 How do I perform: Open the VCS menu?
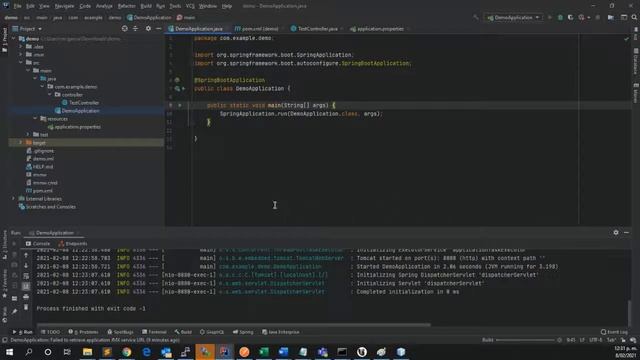pos(190,6)
